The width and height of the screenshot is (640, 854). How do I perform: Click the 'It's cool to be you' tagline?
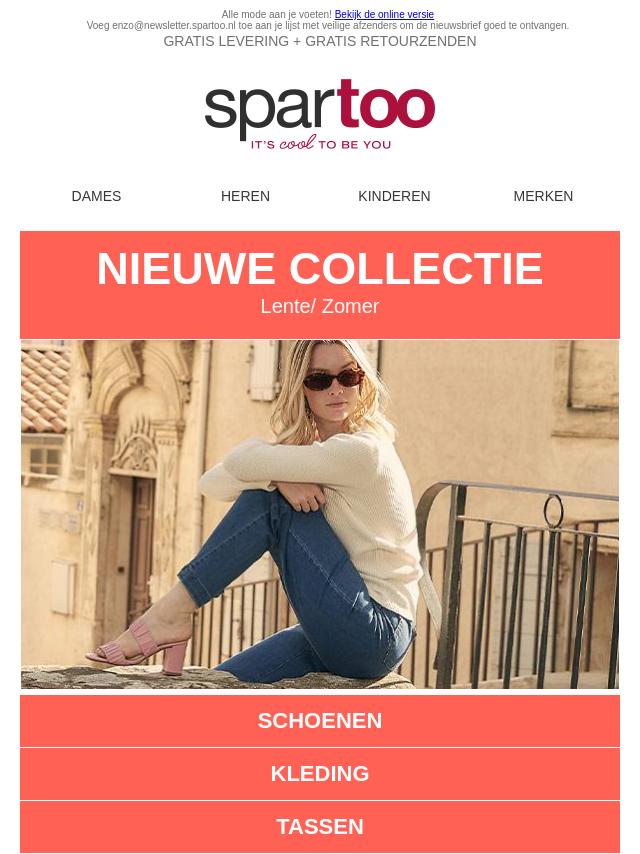(320, 144)
